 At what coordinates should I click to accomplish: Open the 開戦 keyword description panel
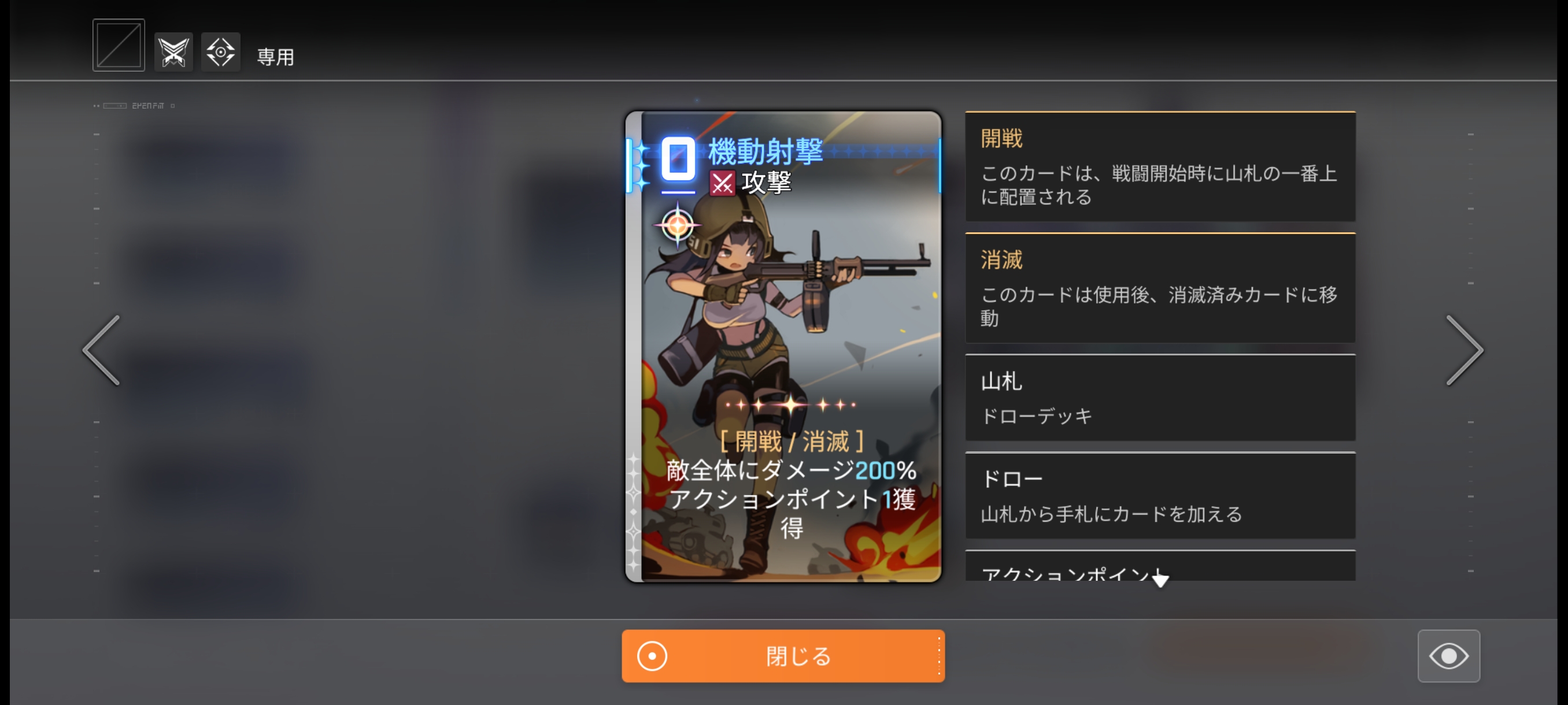(x=1160, y=166)
